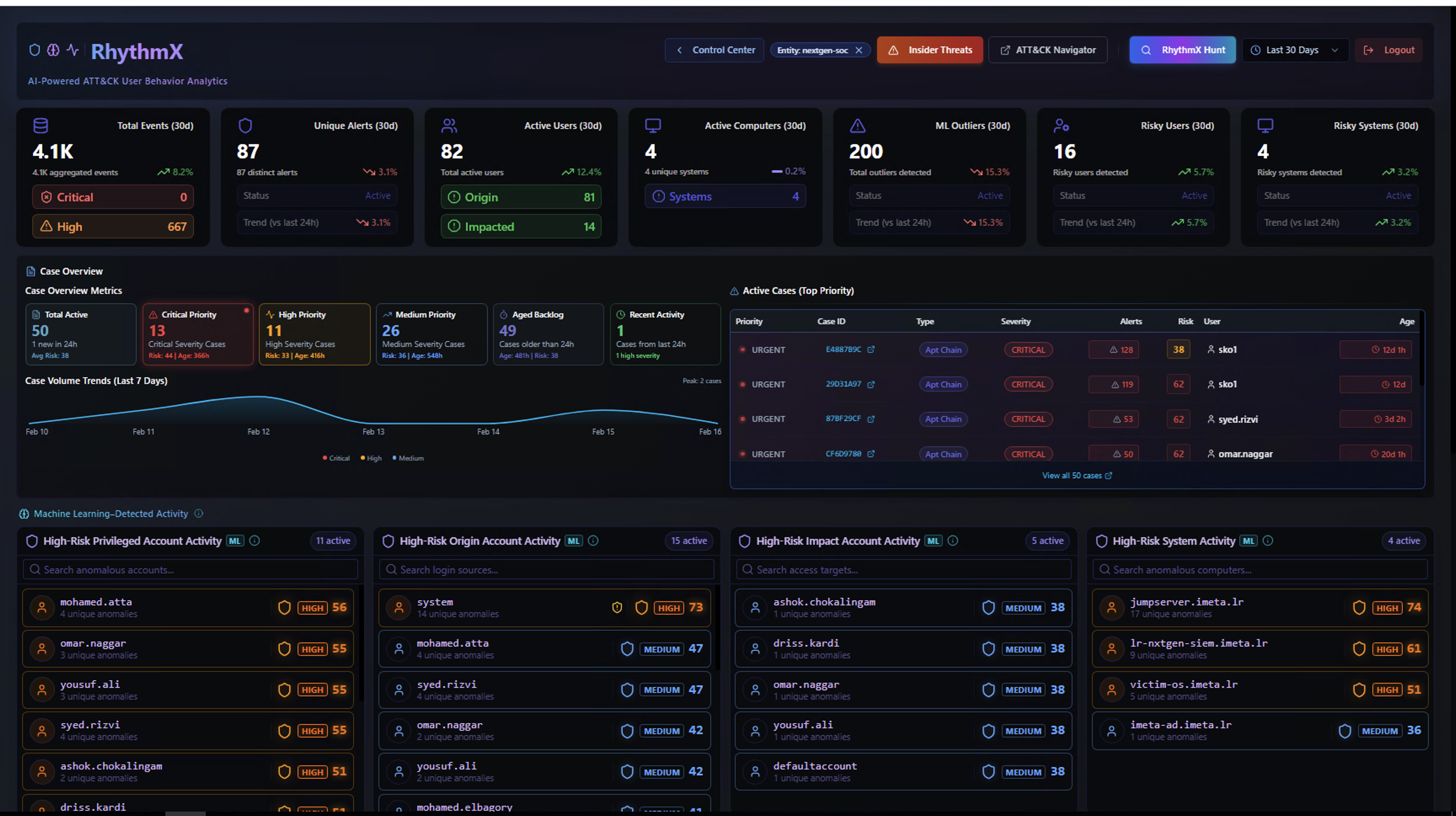Switch to the Insider Threats view
1456x816 pixels.
(x=929, y=50)
